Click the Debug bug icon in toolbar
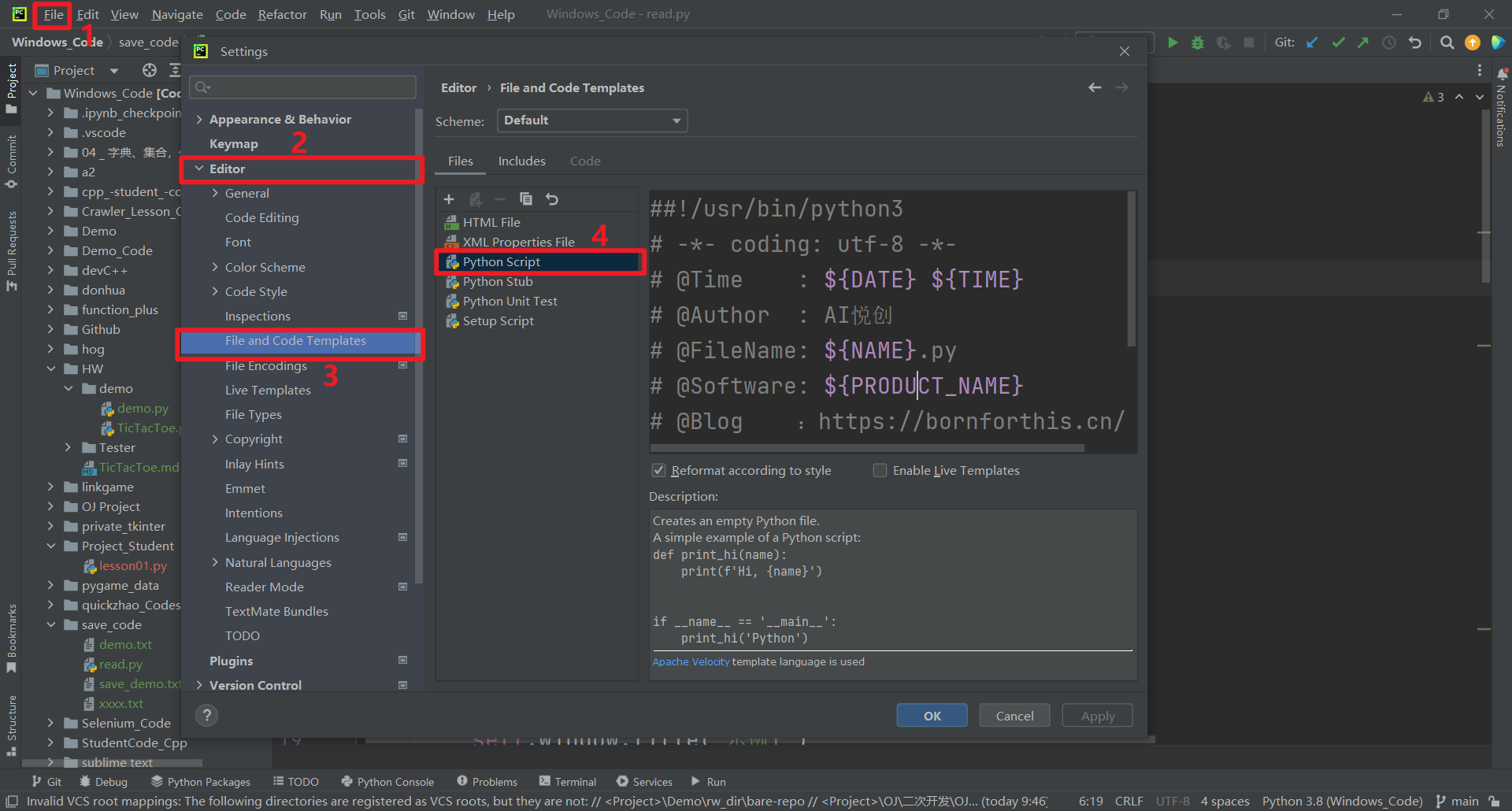 coord(1198,43)
